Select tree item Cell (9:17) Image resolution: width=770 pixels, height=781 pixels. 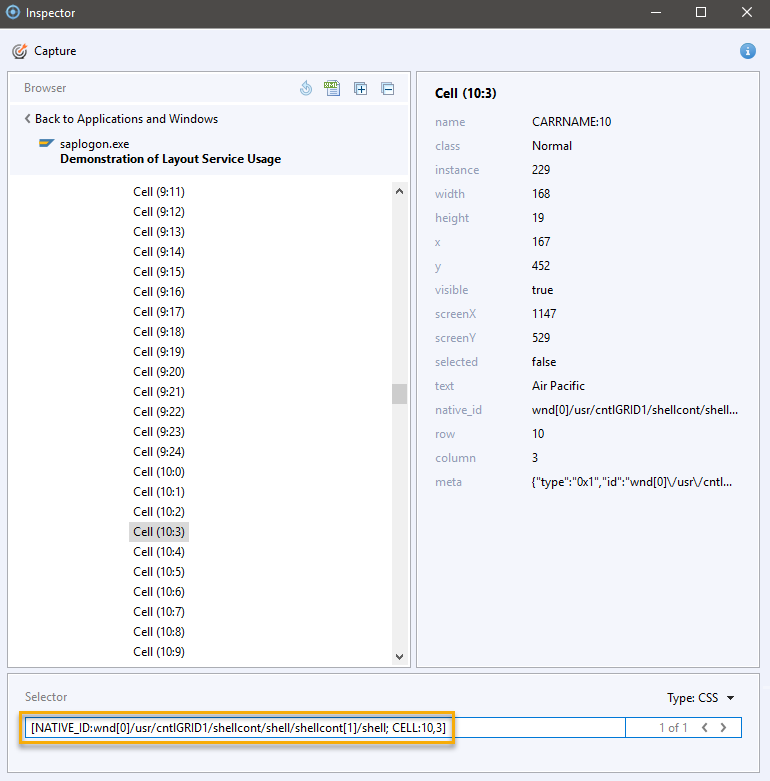click(159, 312)
